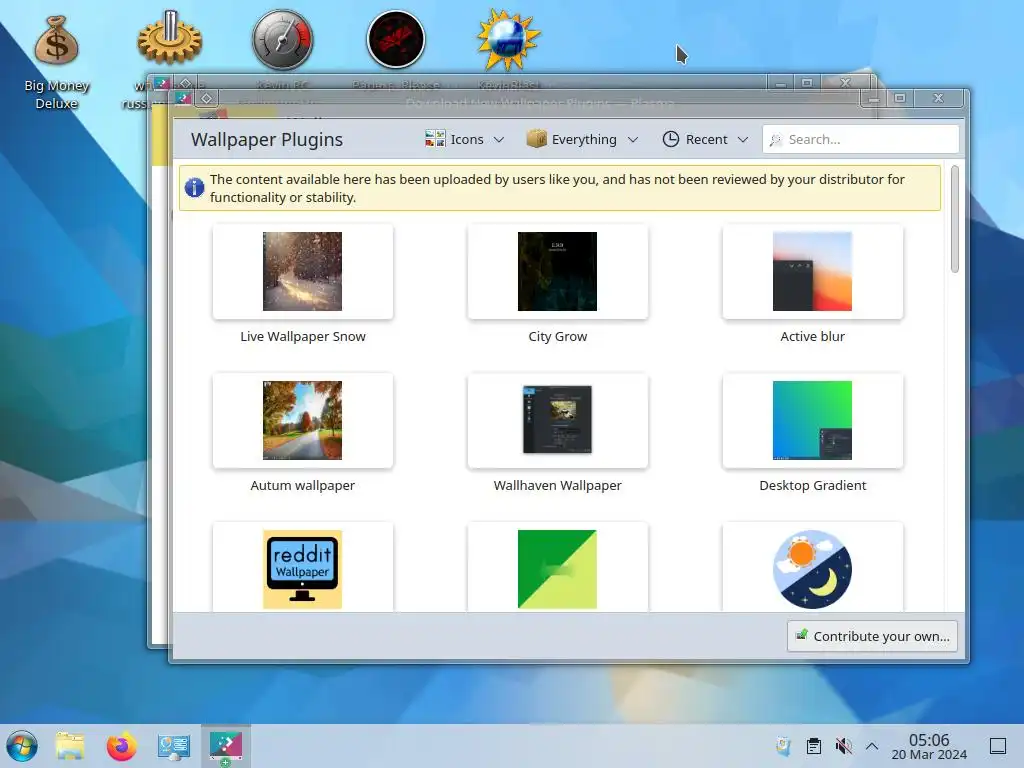Maximize the front Wallpaper Plugins window
The width and height of the screenshot is (1024, 768).
pos(900,99)
